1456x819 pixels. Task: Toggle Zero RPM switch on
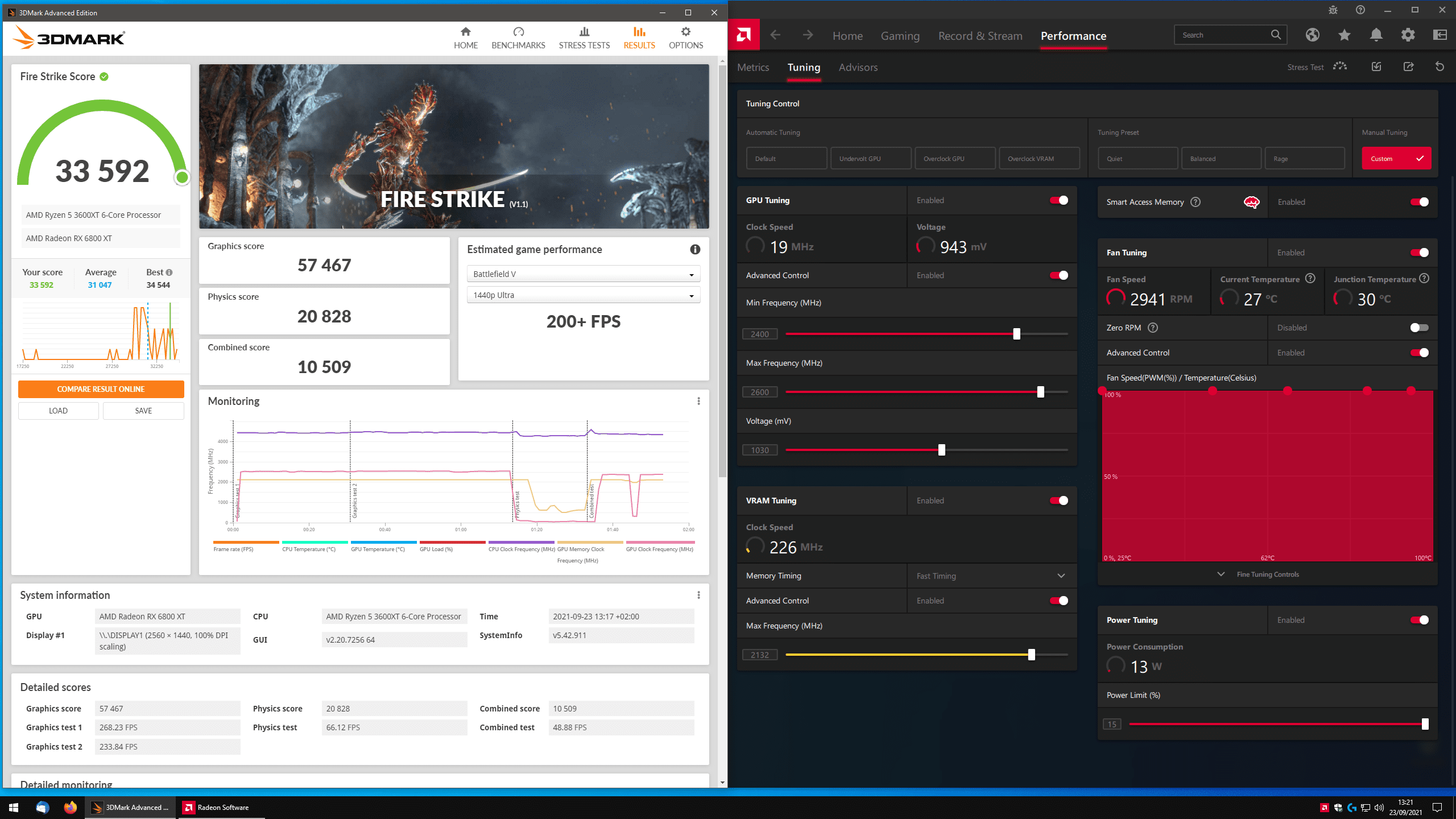click(1419, 328)
